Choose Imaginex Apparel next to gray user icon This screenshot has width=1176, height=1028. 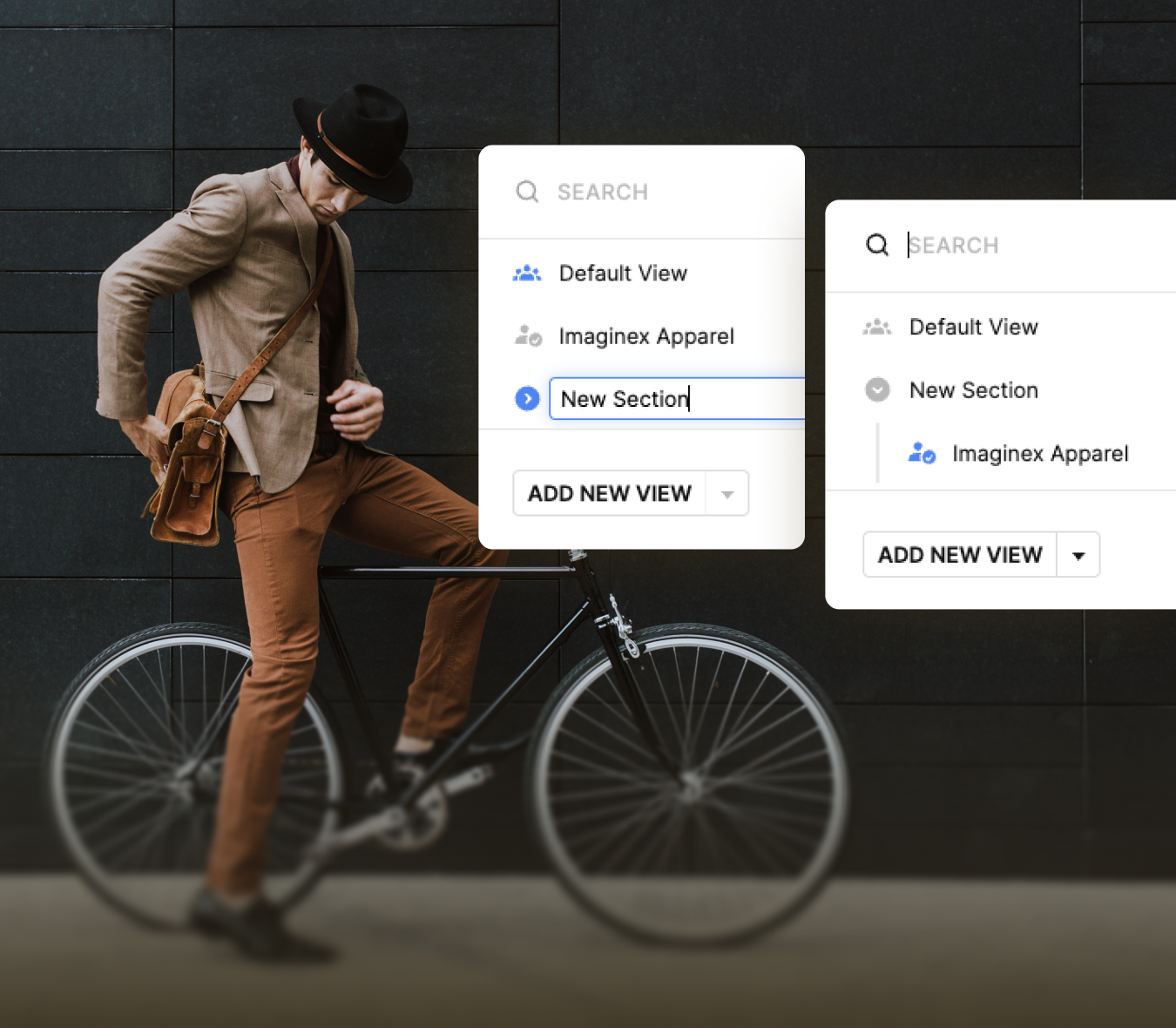coord(646,336)
